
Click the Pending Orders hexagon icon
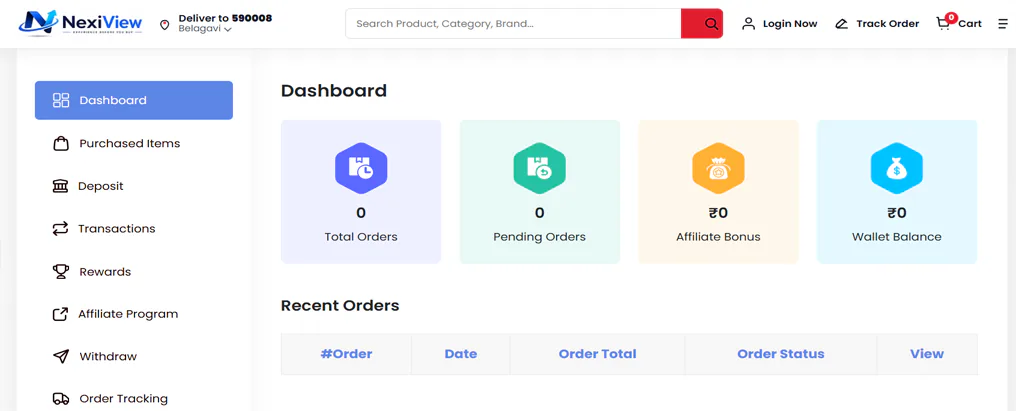pos(540,168)
